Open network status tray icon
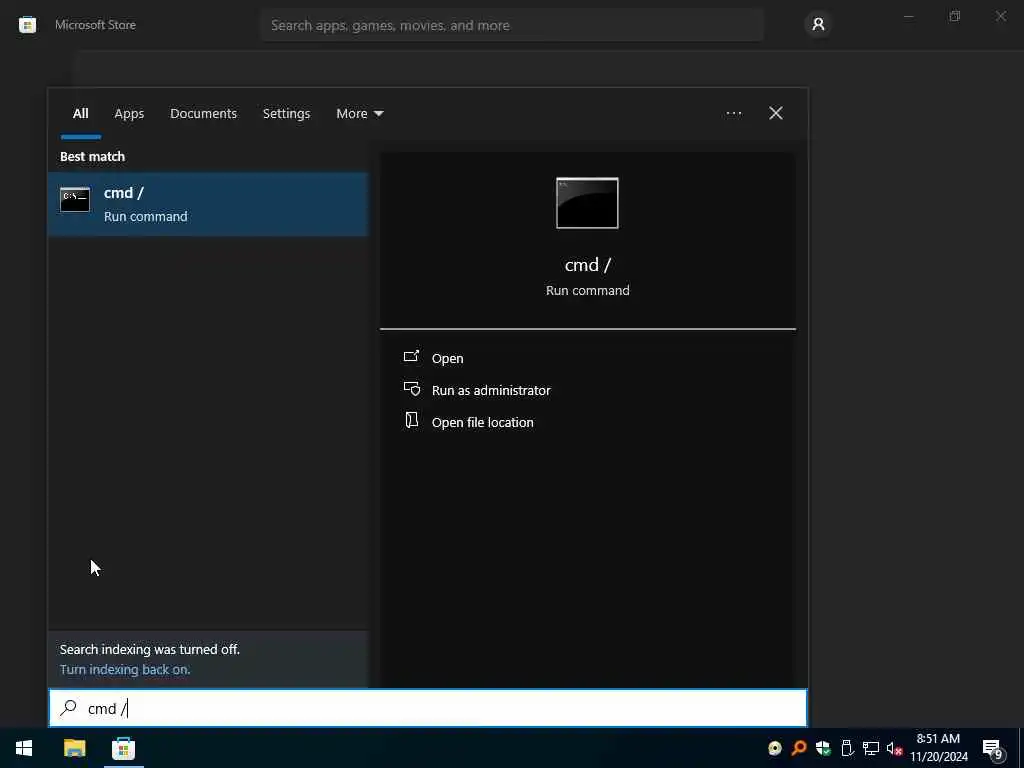 pos(871,748)
